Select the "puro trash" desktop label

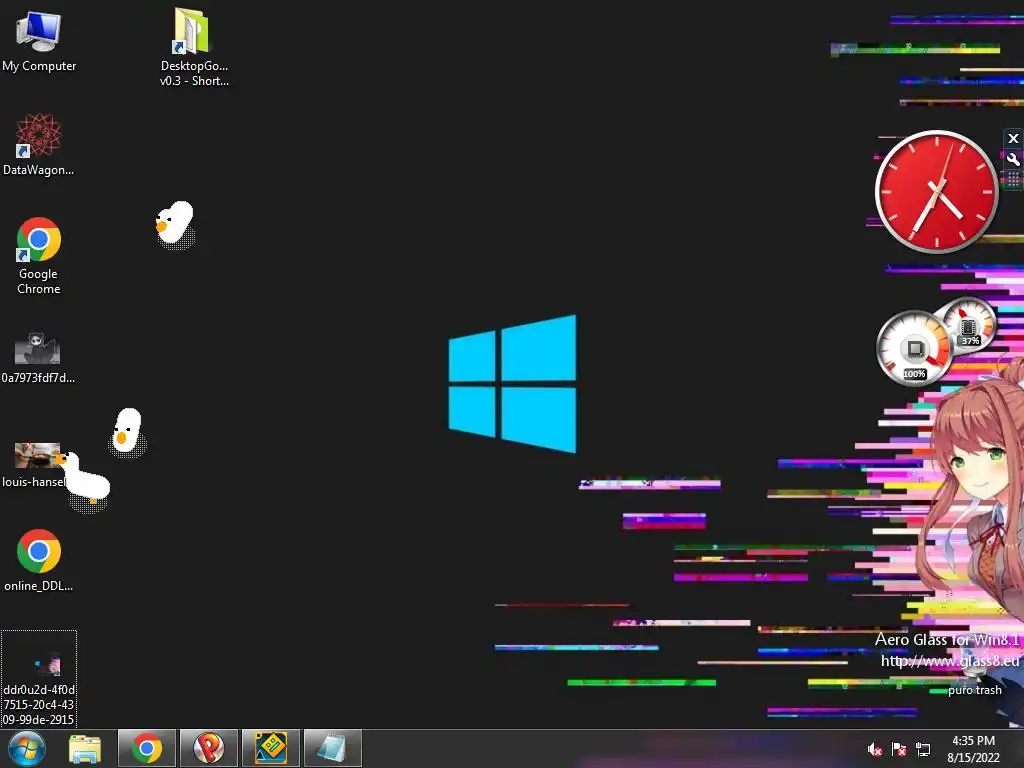pos(974,690)
